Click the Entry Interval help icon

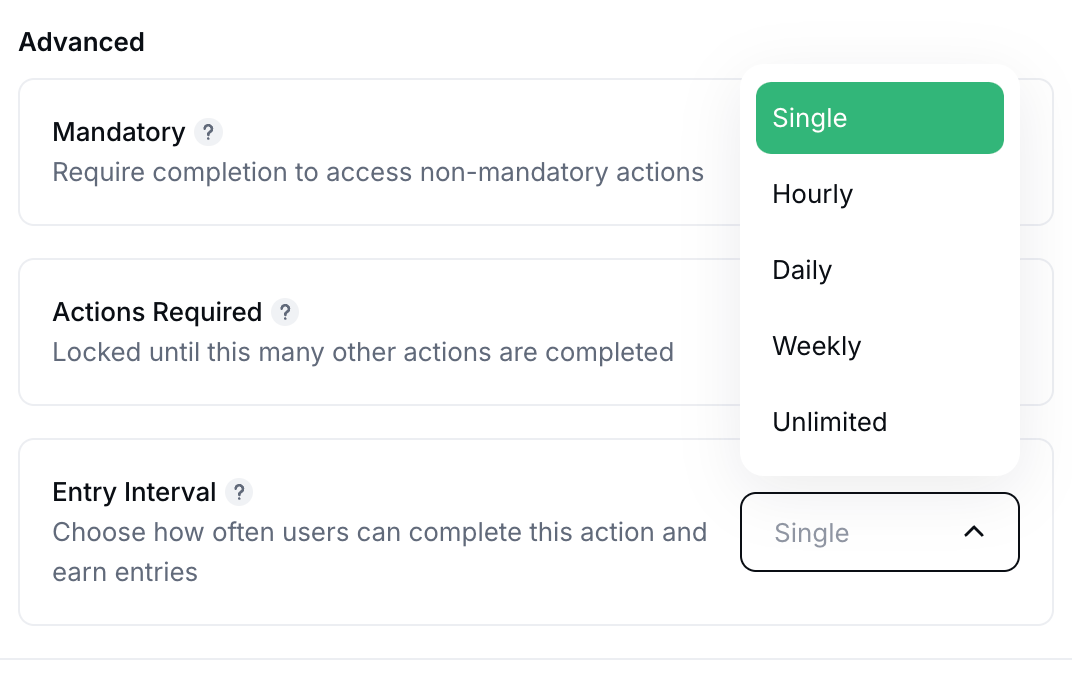tap(239, 492)
